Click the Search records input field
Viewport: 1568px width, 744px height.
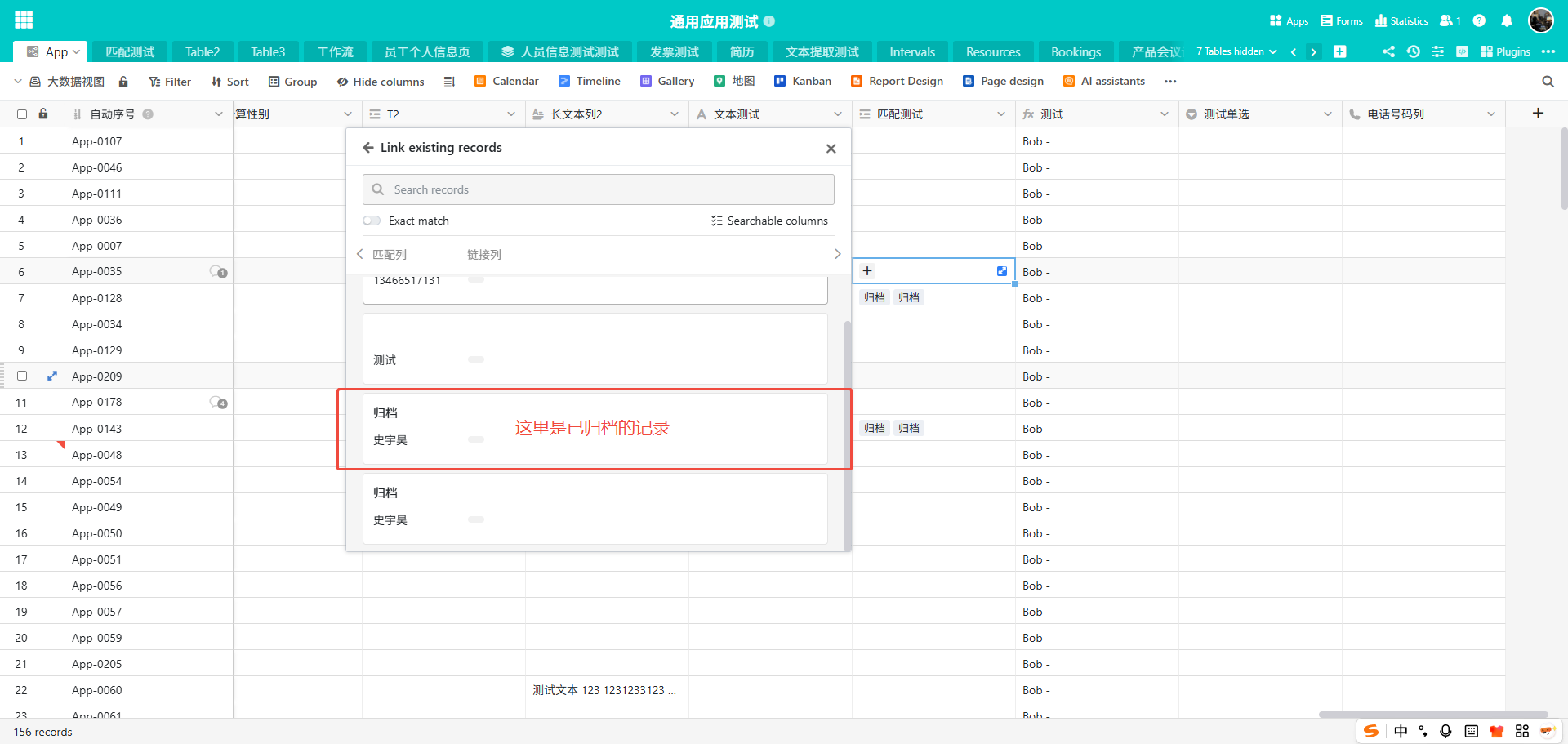pos(598,189)
